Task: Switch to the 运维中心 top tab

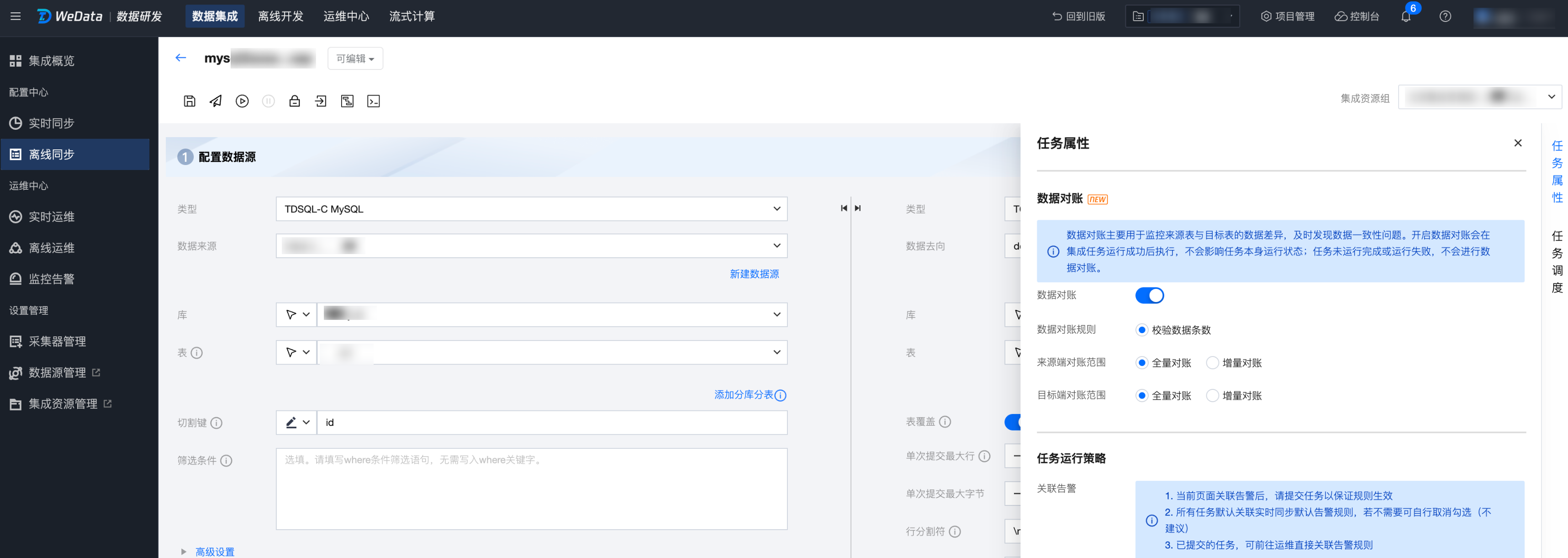Action: (346, 16)
